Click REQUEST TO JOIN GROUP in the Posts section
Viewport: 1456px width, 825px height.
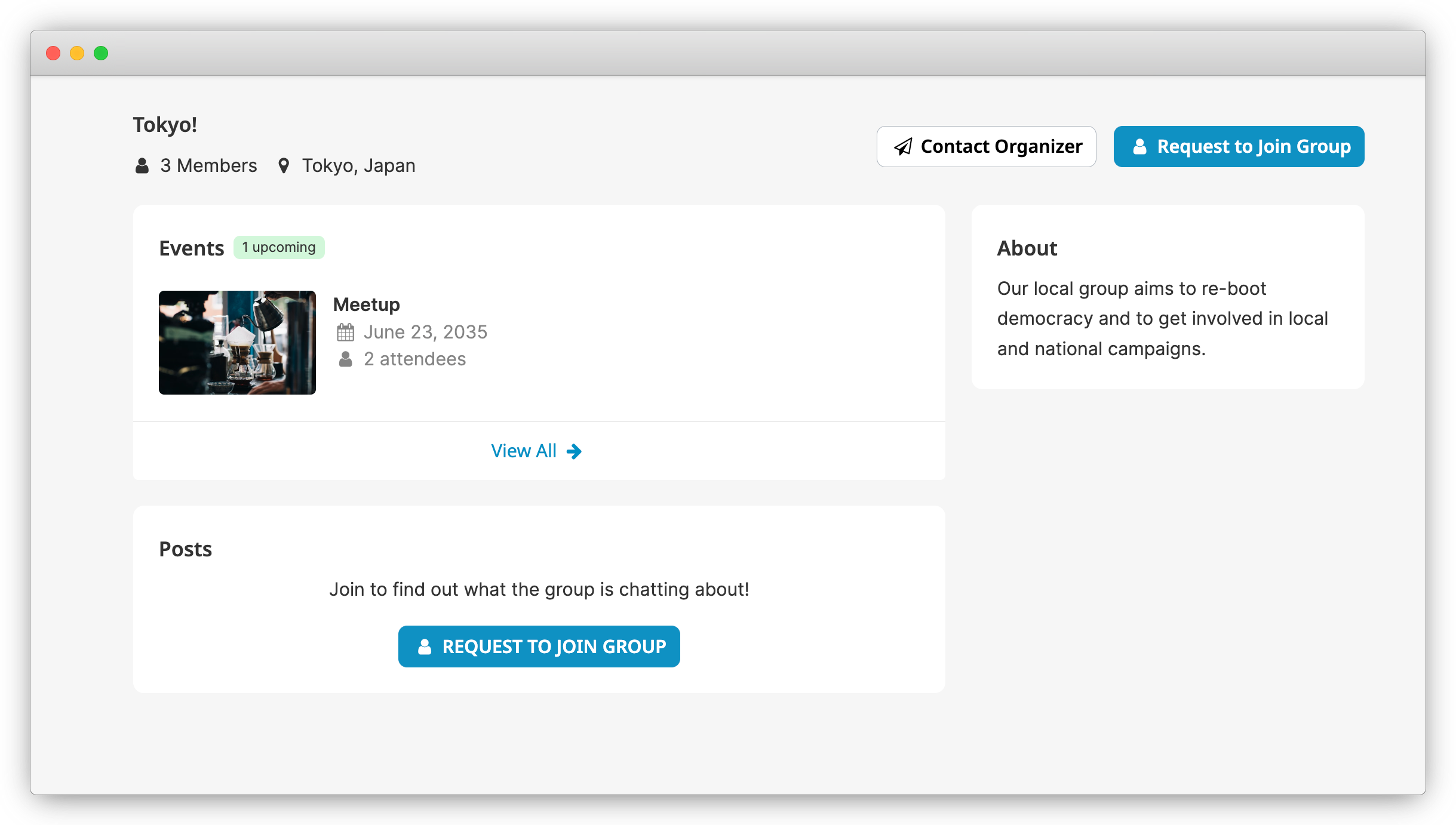(x=538, y=646)
